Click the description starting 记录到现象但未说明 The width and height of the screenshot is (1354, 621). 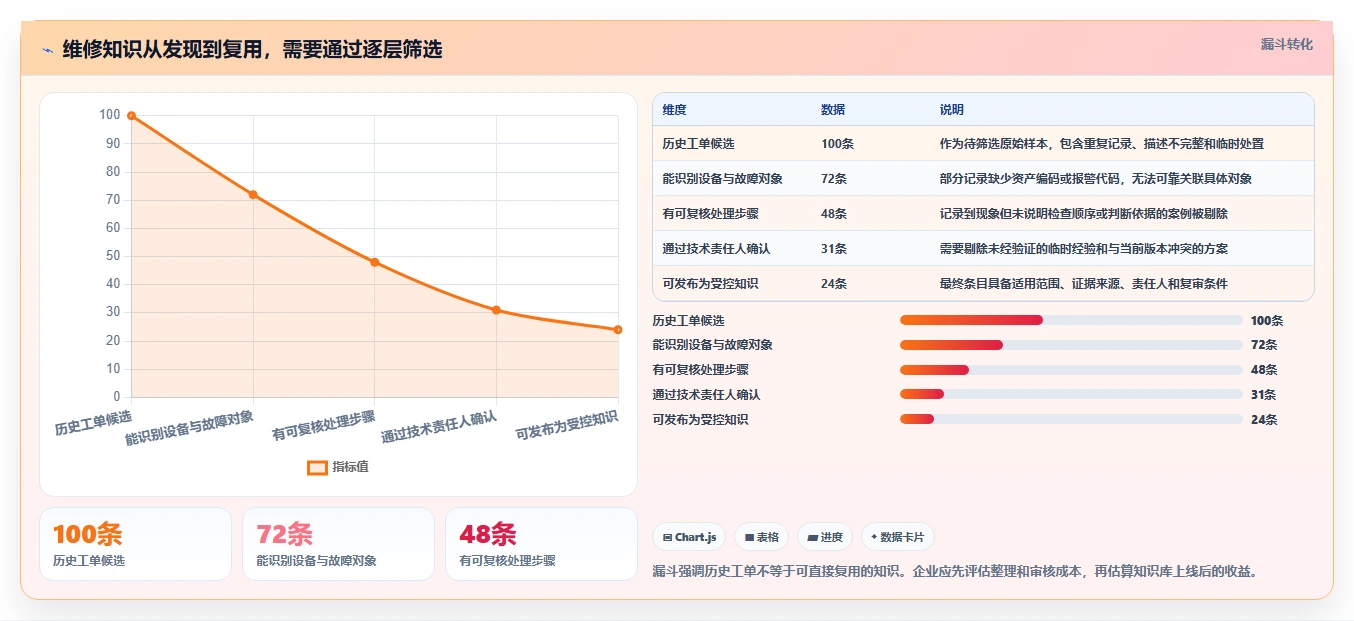[1083, 214]
